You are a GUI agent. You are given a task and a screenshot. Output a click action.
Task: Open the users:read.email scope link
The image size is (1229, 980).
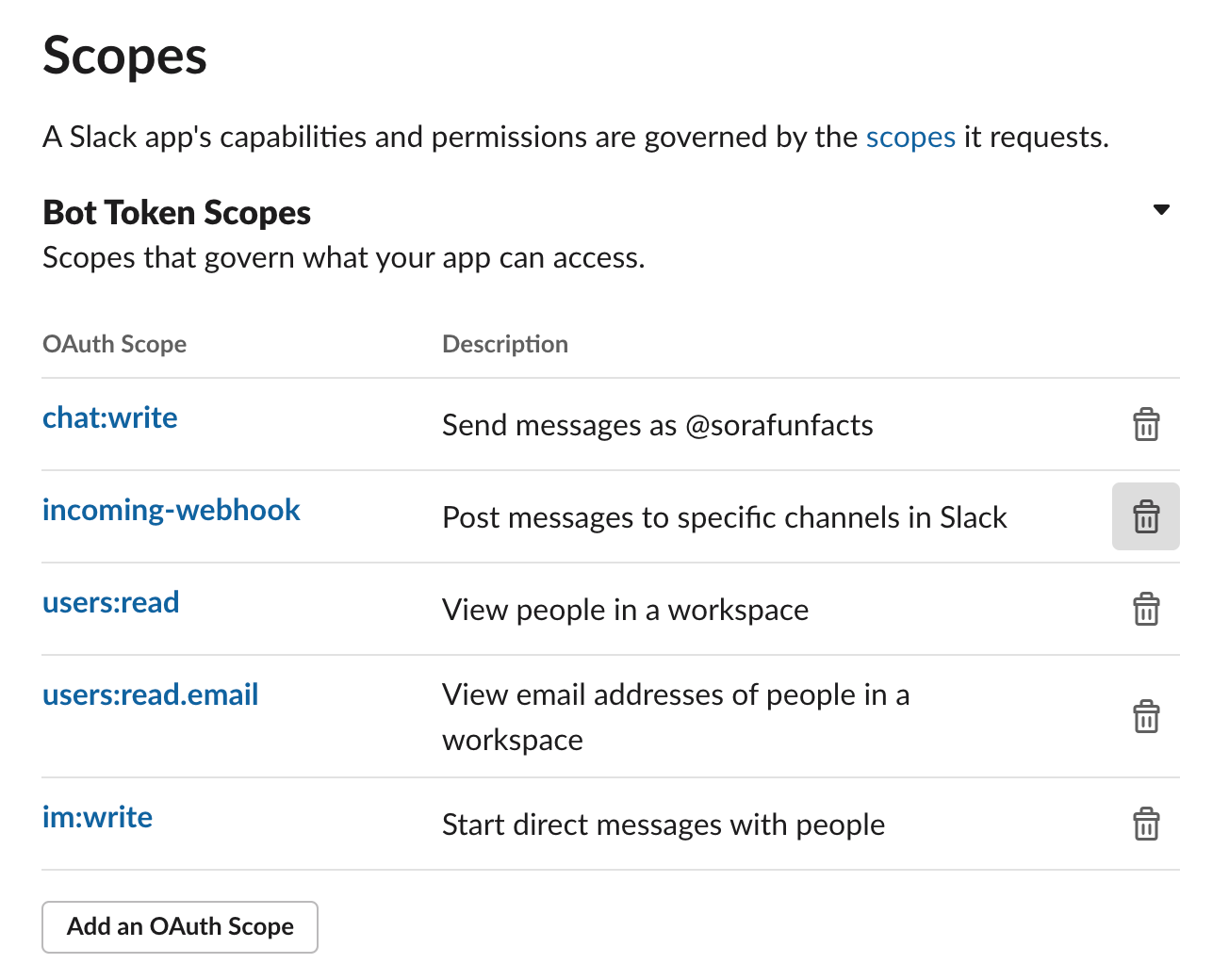[x=151, y=694]
